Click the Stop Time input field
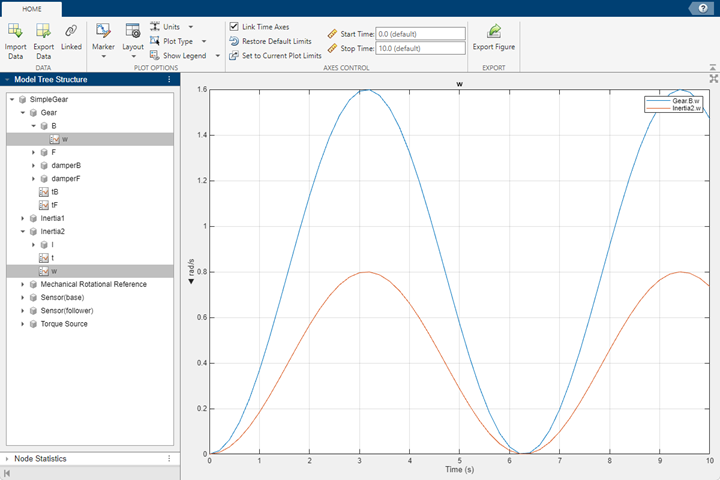720x480 pixels. click(420, 48)
